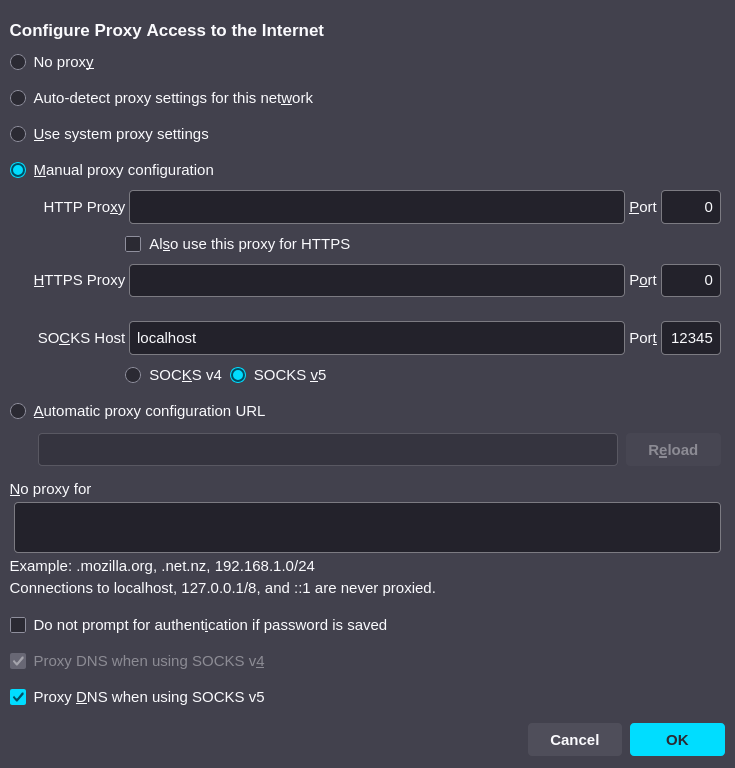Click the HTTPS Proxy text field
735x768 pixels.
pos(376,280)
